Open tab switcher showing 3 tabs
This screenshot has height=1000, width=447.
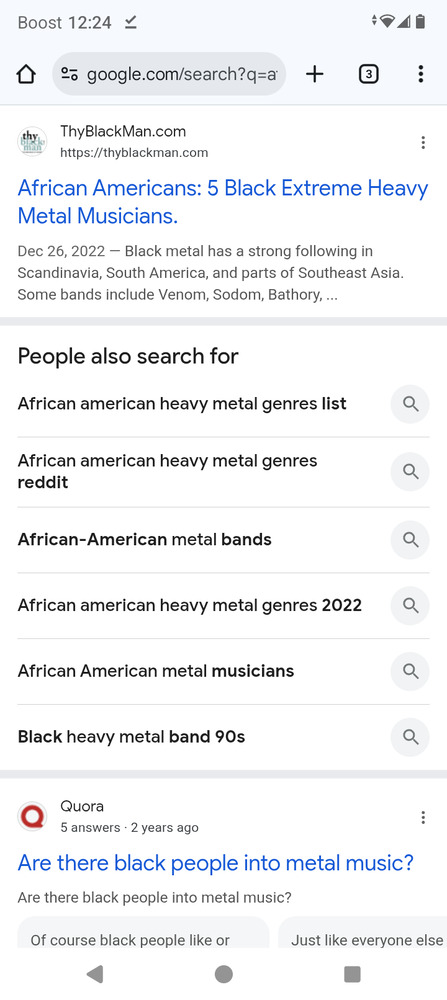369,75
